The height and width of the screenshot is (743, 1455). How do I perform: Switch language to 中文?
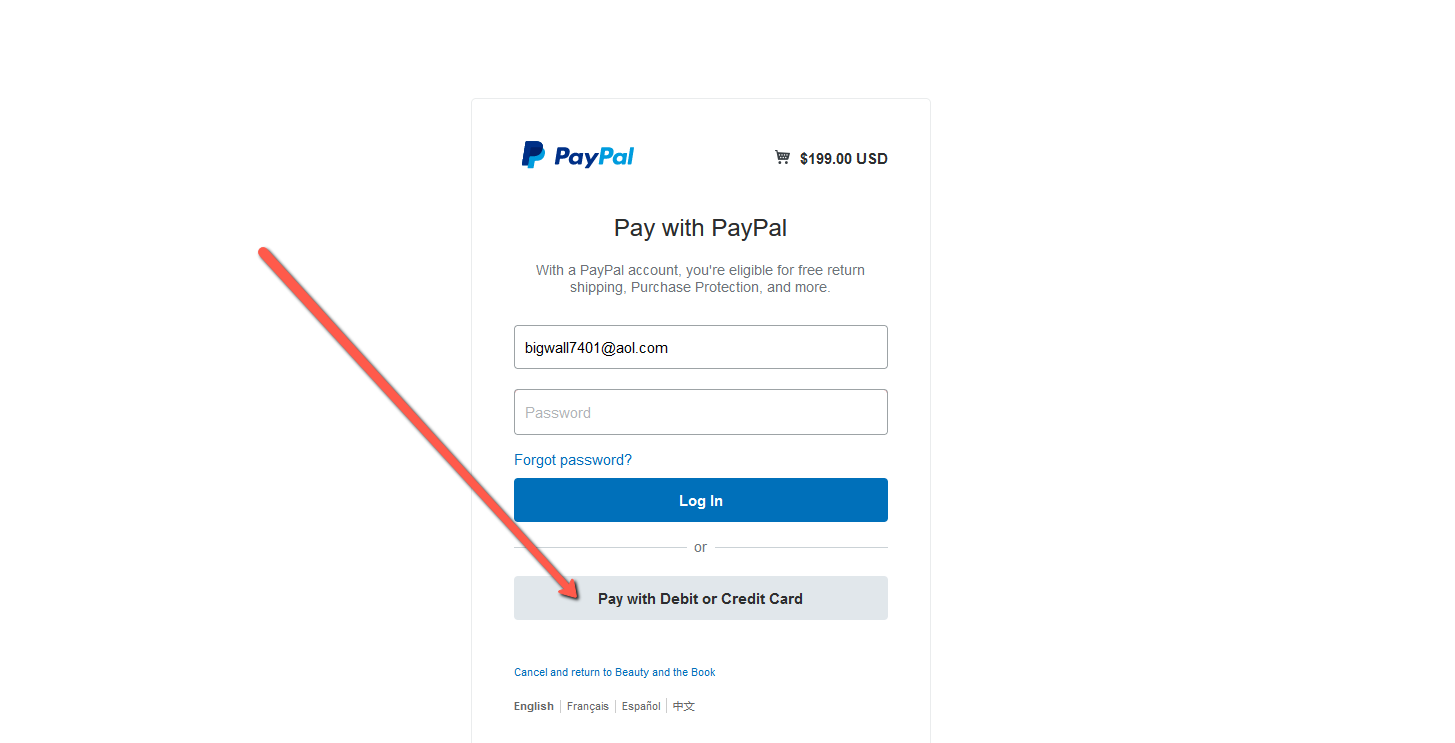click(684, 706)
